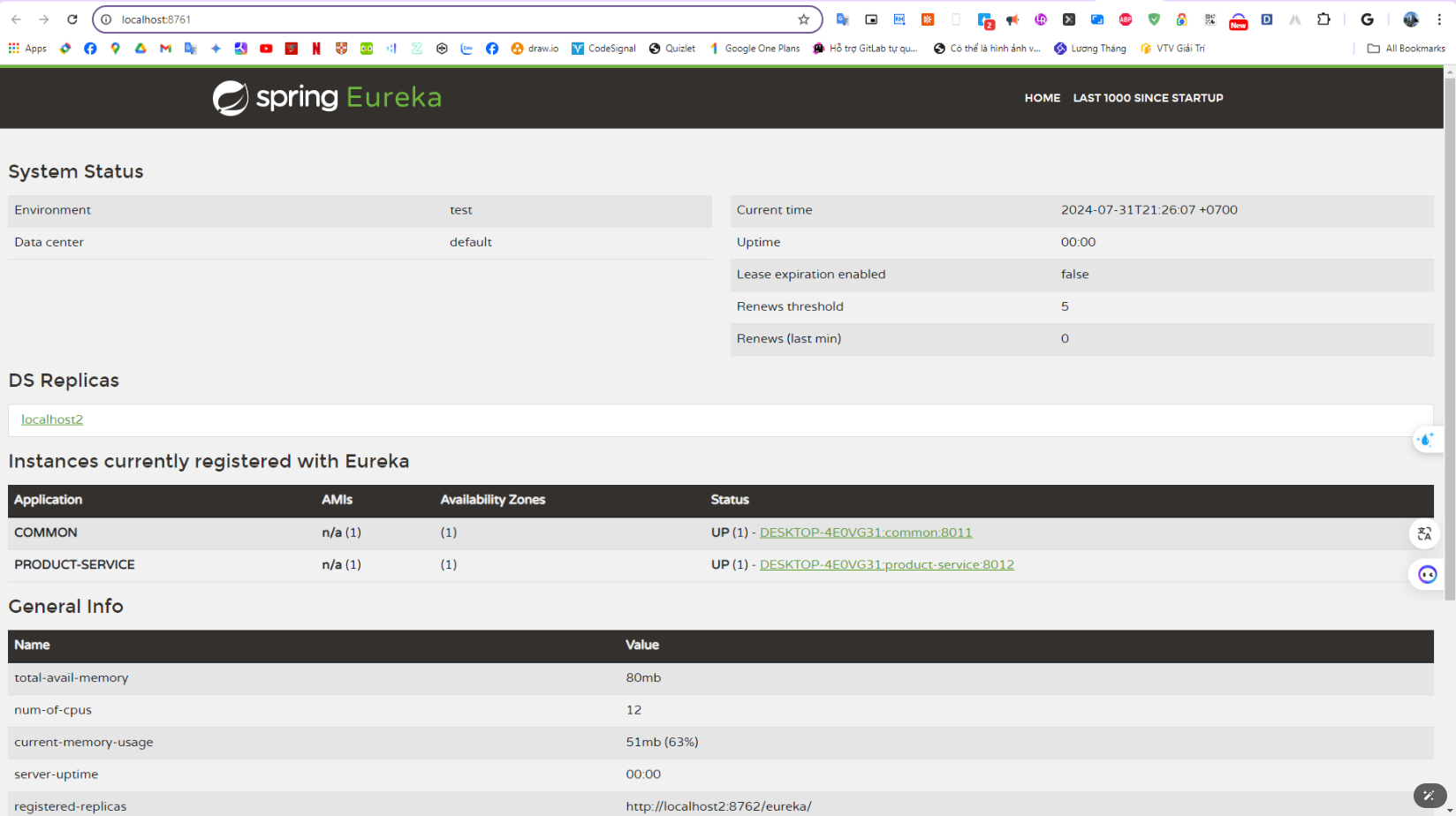Open the Google One Plans bookmark
Screen dimensions: 1456x816
click(754, 49)
